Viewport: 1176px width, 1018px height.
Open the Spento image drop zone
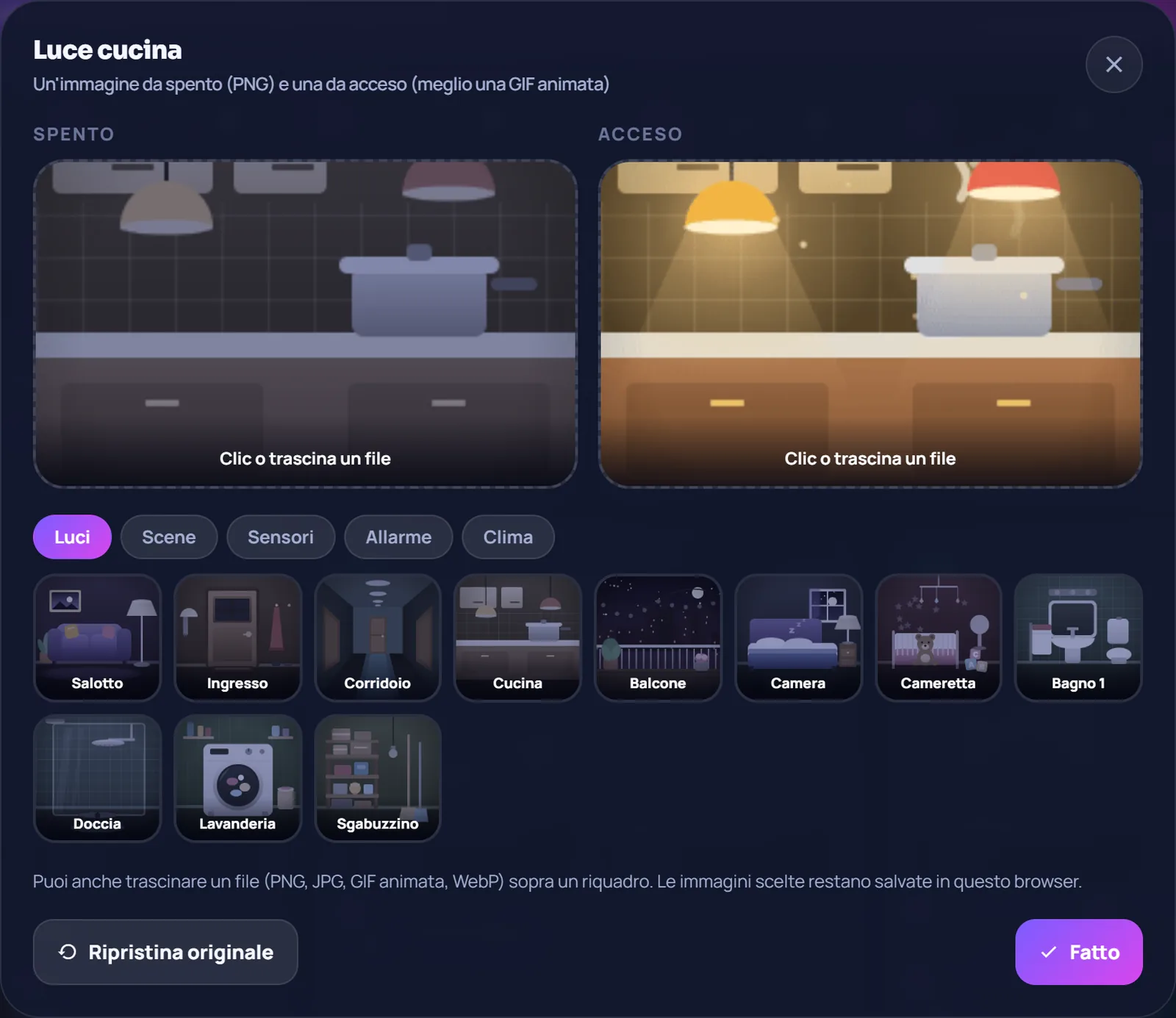pos(305,323)
